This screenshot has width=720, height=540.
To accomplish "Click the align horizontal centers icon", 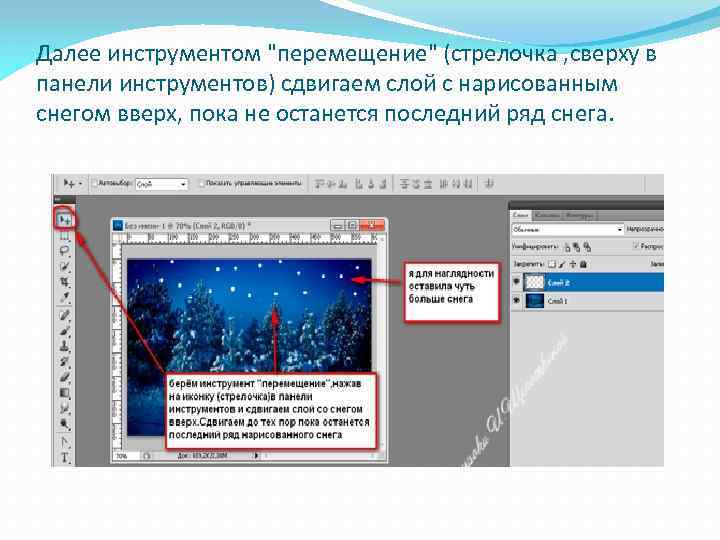I will [371, 184].
